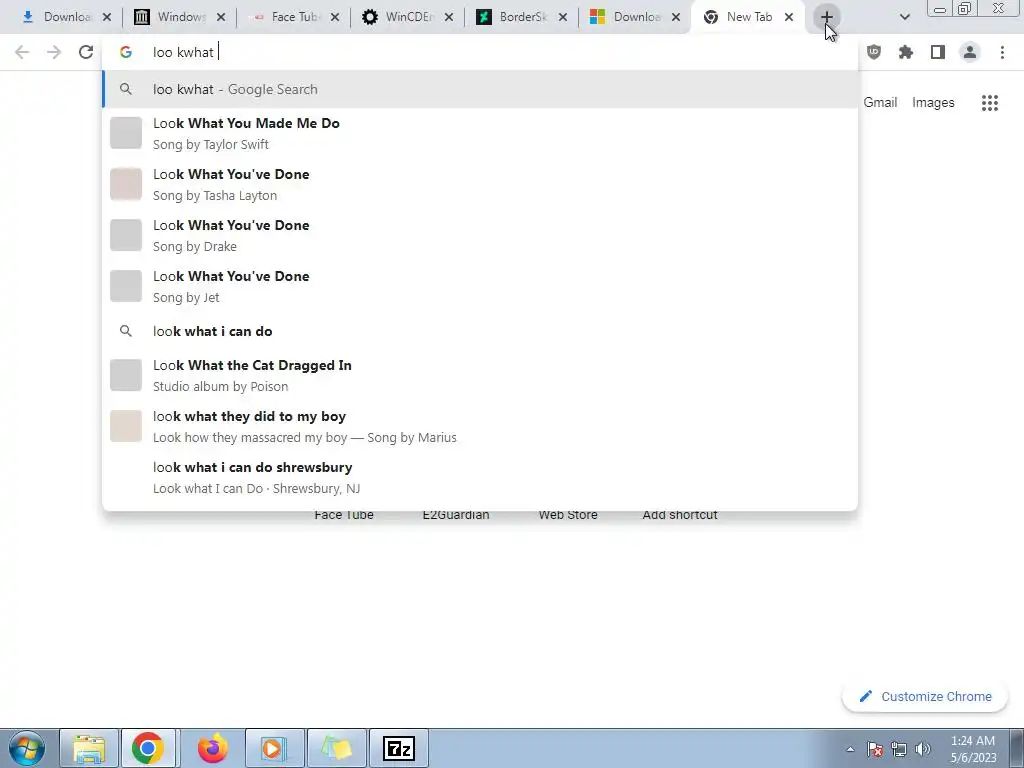The height and width of the screenshot is (768, 1024).
Task: Open Chrome's three-dot menu
Action: coord(1002,52)
